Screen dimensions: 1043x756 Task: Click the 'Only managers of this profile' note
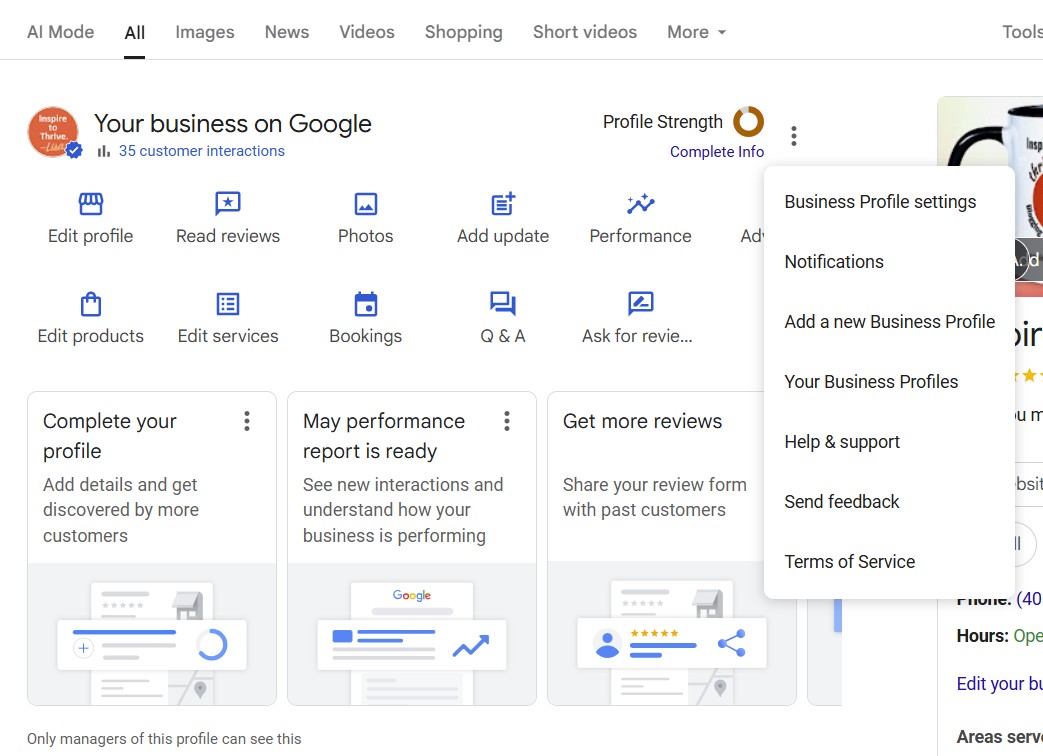pos(164,739)
